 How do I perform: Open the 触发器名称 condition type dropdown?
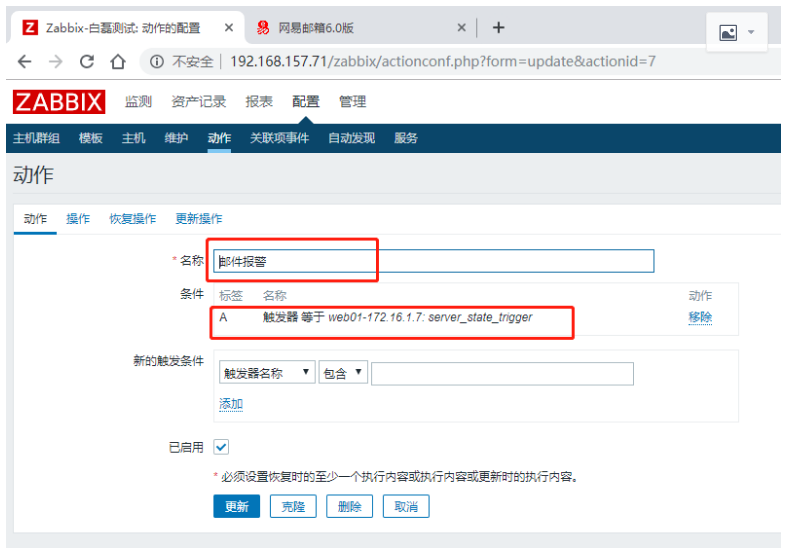(267, 373)
